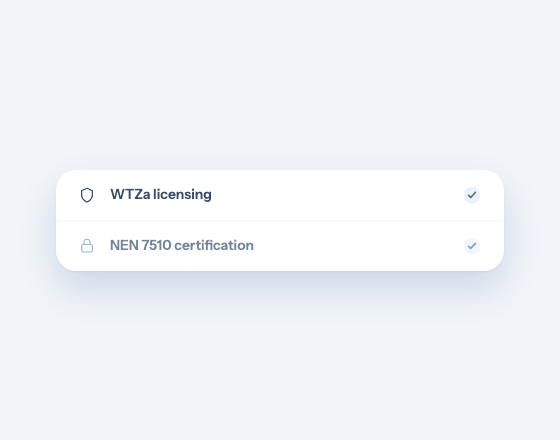The width and height of the screenshot is (560, 440).
Task: Select the checkmark badge for NEN 7510 certification
Action: coord(472,246)
